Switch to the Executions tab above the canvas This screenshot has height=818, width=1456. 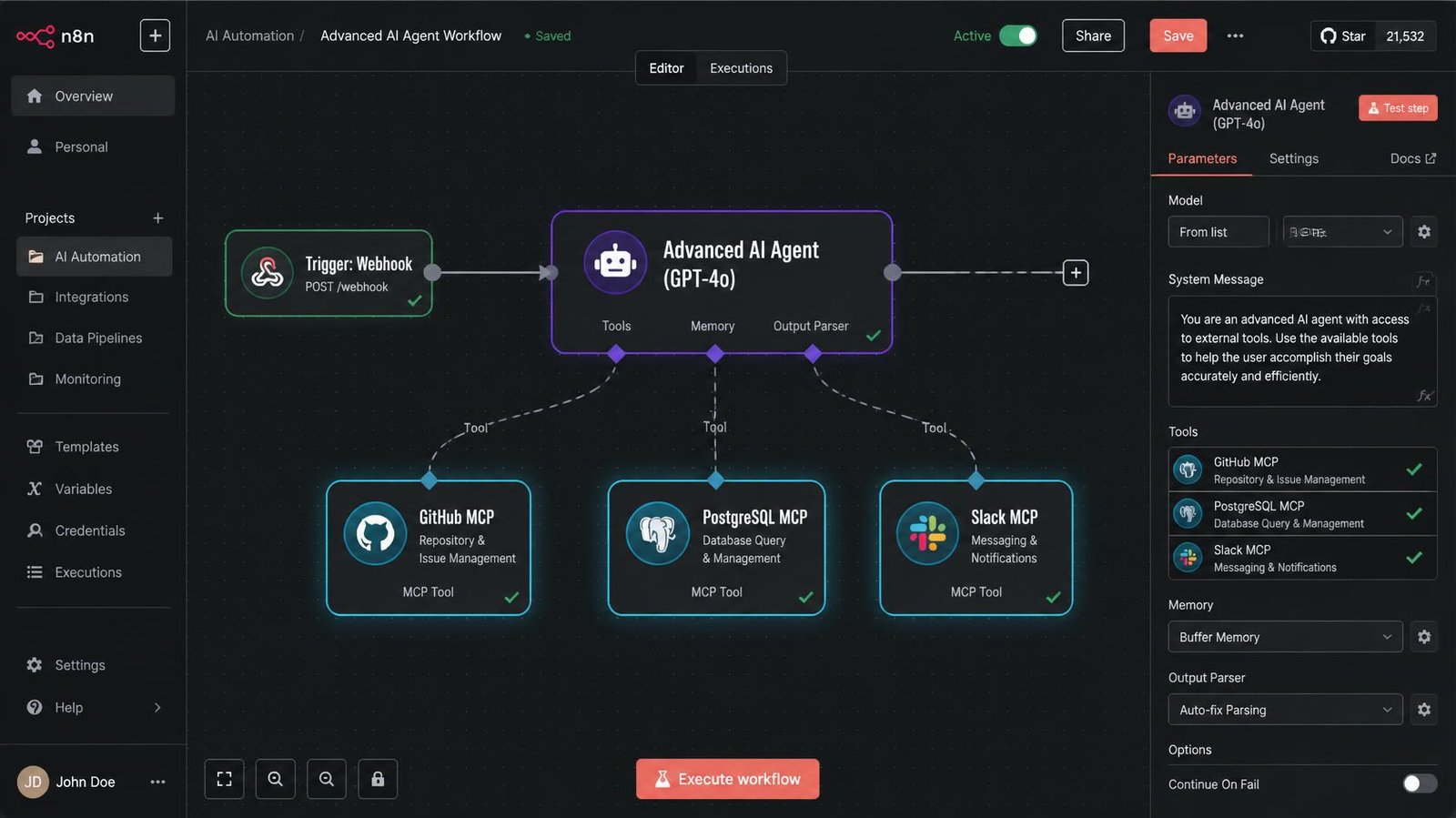point(741,68)
